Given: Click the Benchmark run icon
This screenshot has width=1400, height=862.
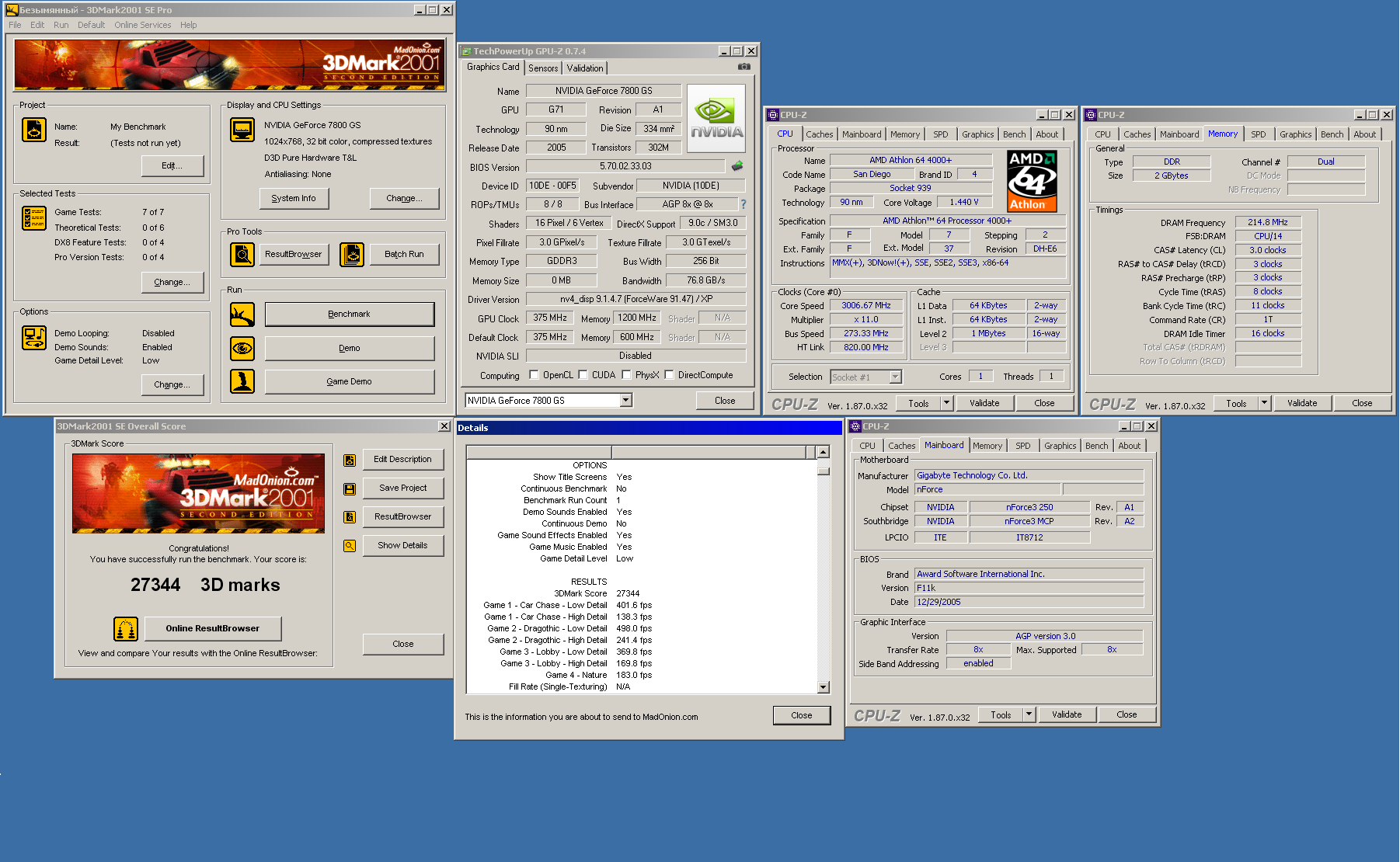Looking at the screenshot, I should click(242, 315).
